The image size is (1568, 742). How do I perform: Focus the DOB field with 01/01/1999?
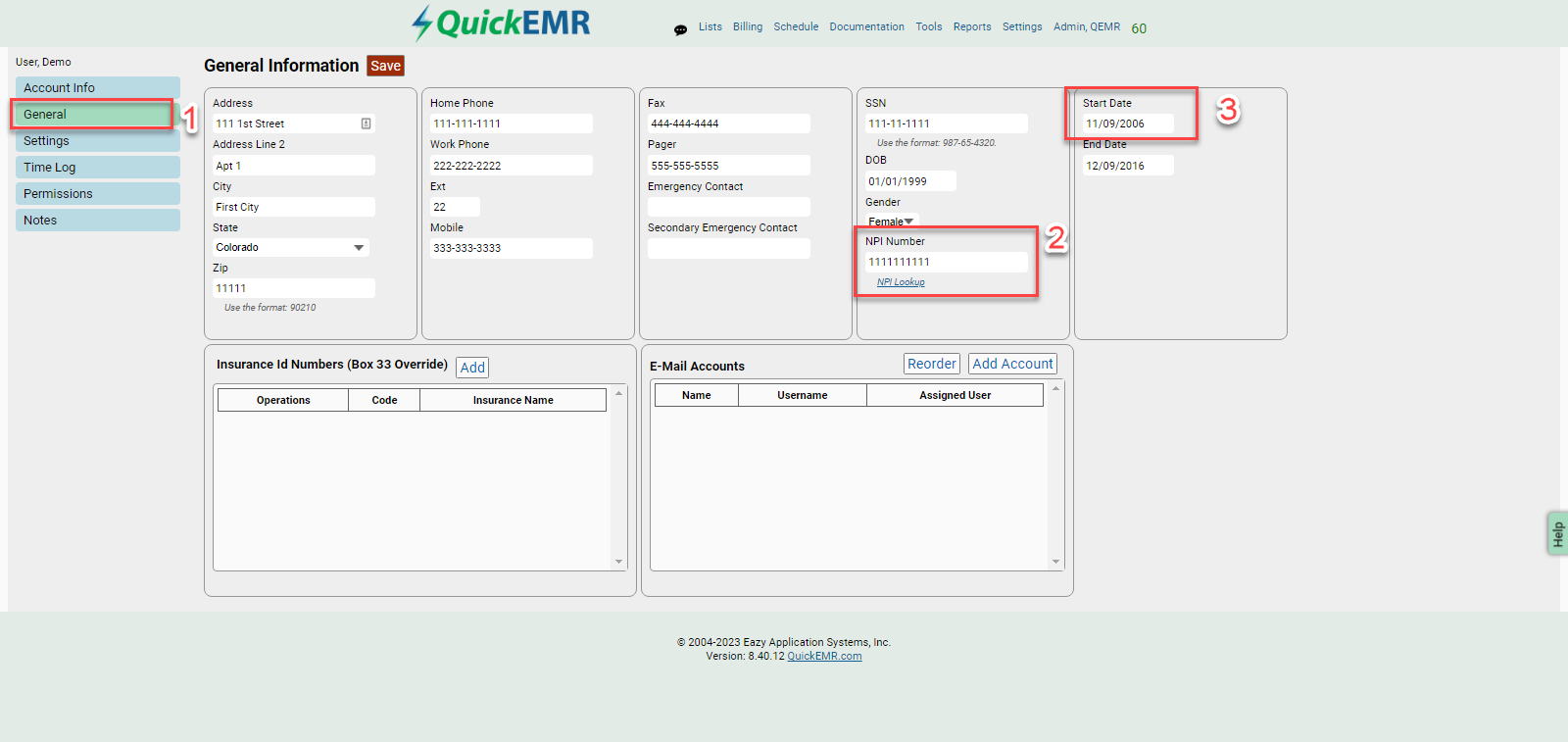click(x=910, y=181)
